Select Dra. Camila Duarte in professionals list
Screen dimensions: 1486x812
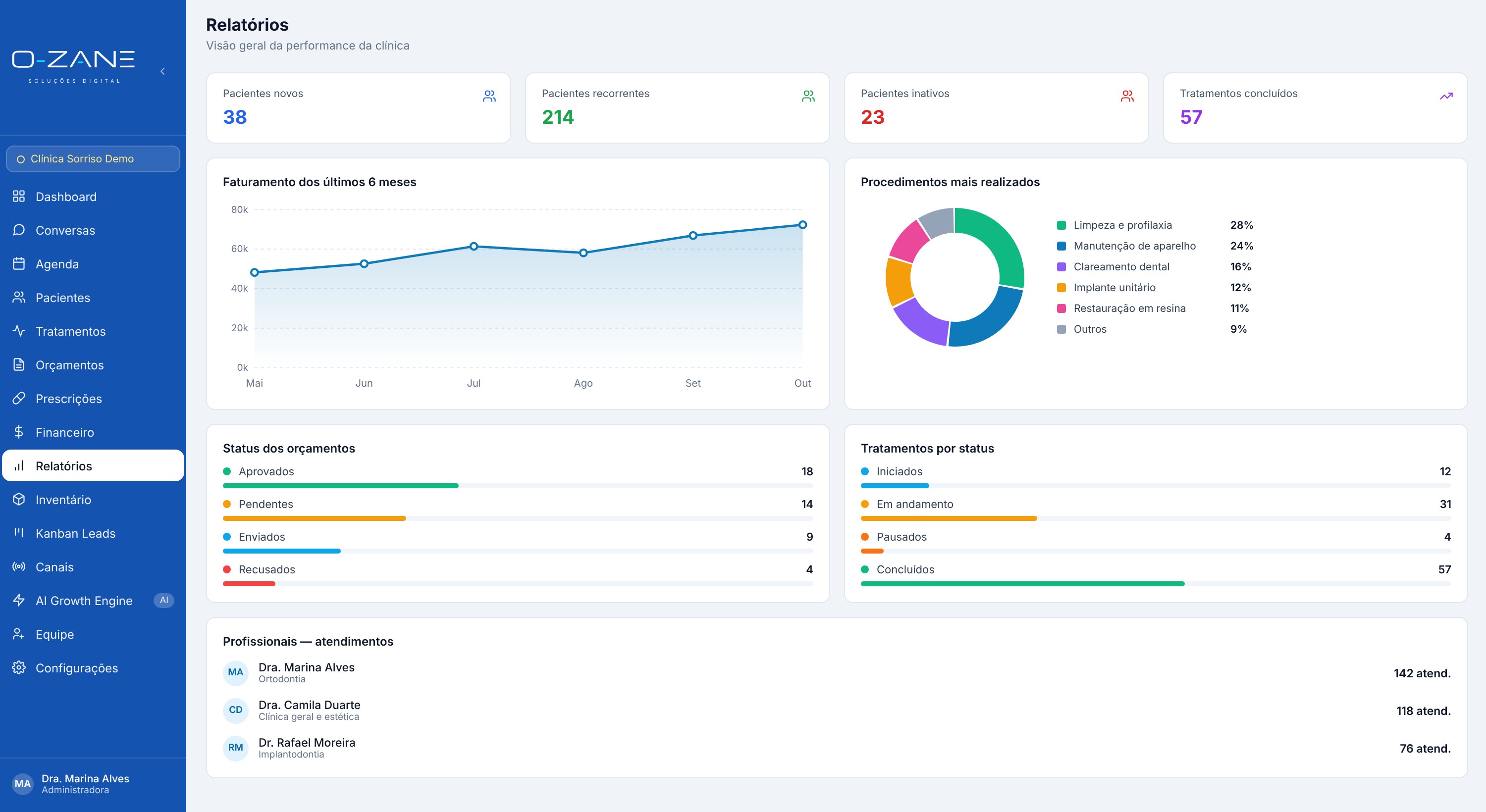coord(837,710)
